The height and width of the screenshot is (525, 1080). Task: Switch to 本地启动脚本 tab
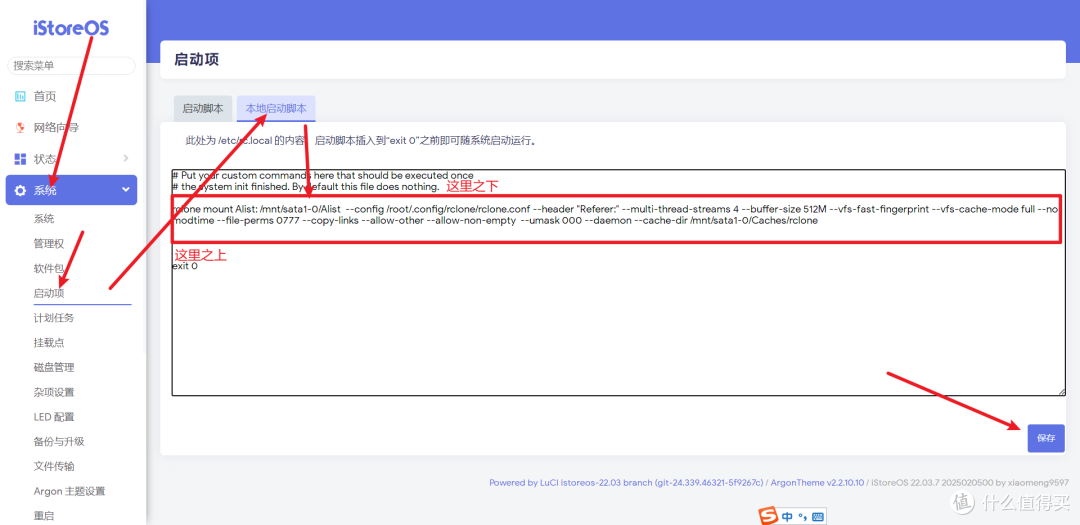(276, 108)
